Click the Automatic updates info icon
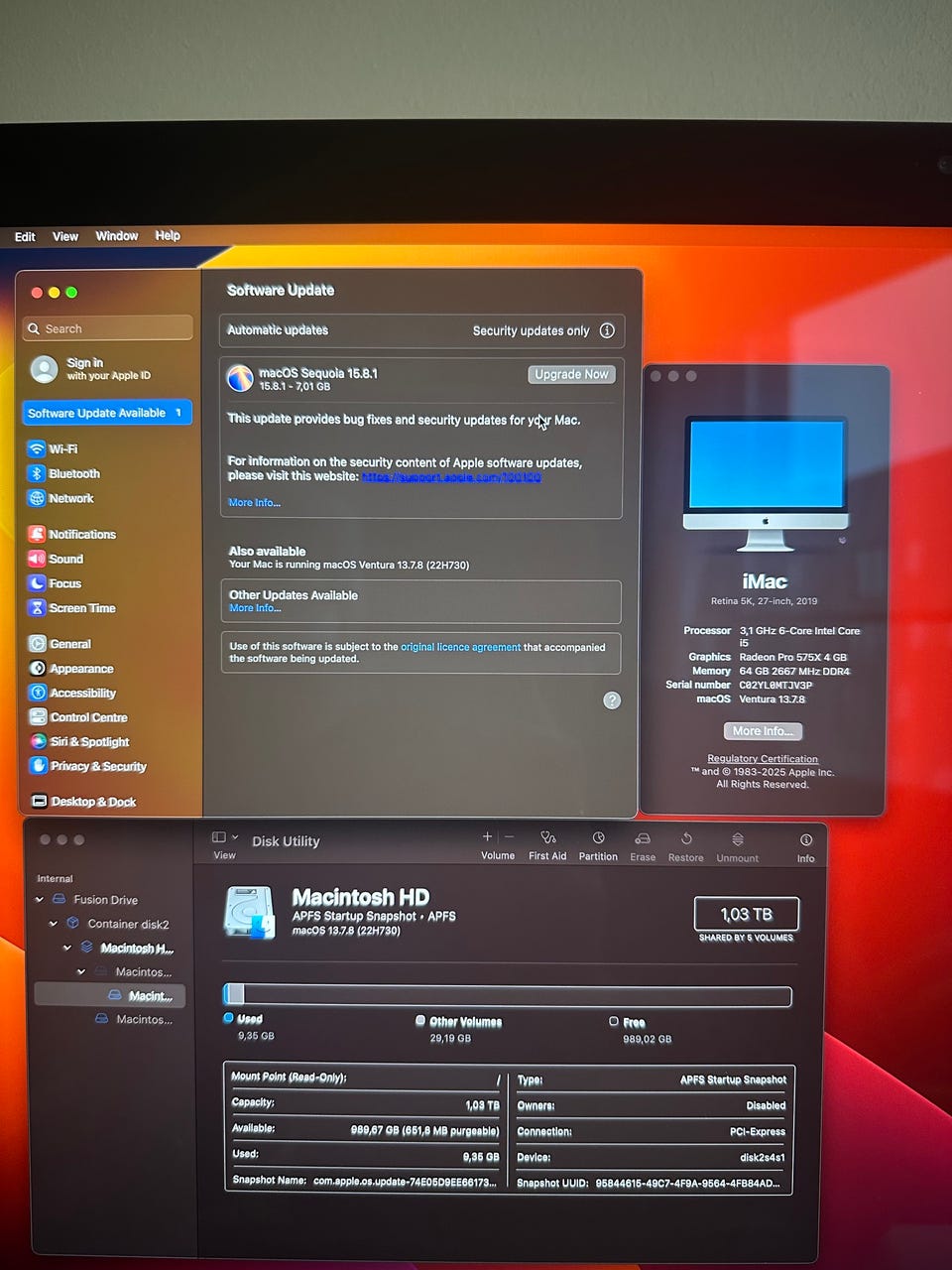 pyautogui.click(x=607, y=330)
